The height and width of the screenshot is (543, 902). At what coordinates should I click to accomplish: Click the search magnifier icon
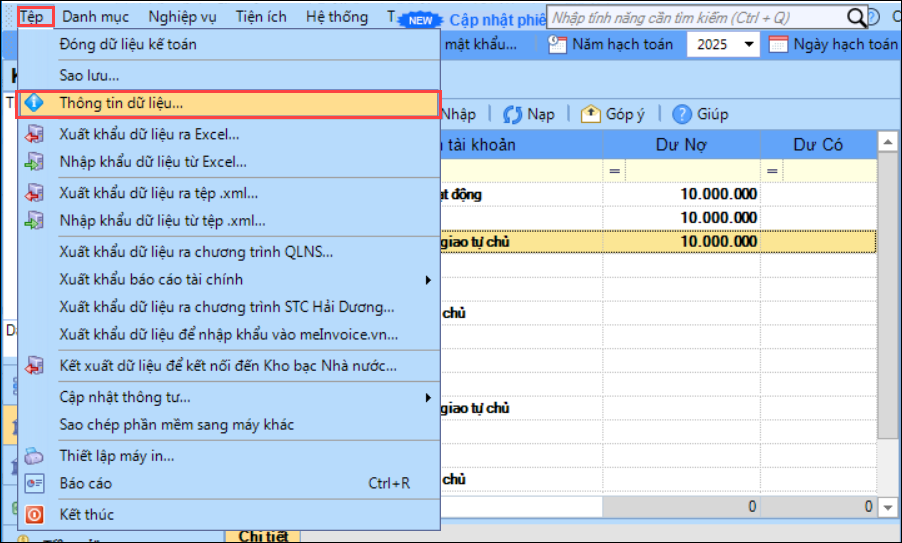(x=856, y=18)
